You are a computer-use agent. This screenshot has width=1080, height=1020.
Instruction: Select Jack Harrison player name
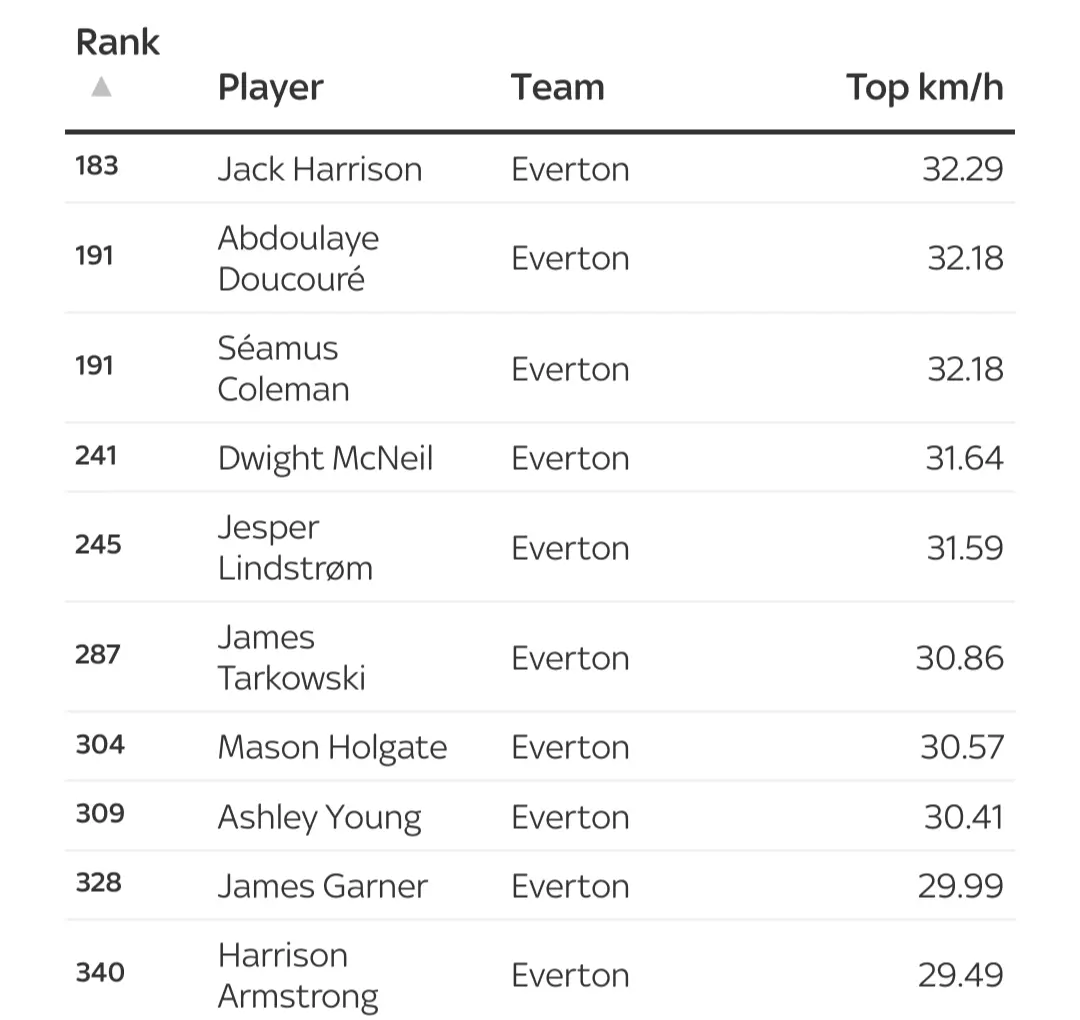pyautogui.click(x=319, y=169)
